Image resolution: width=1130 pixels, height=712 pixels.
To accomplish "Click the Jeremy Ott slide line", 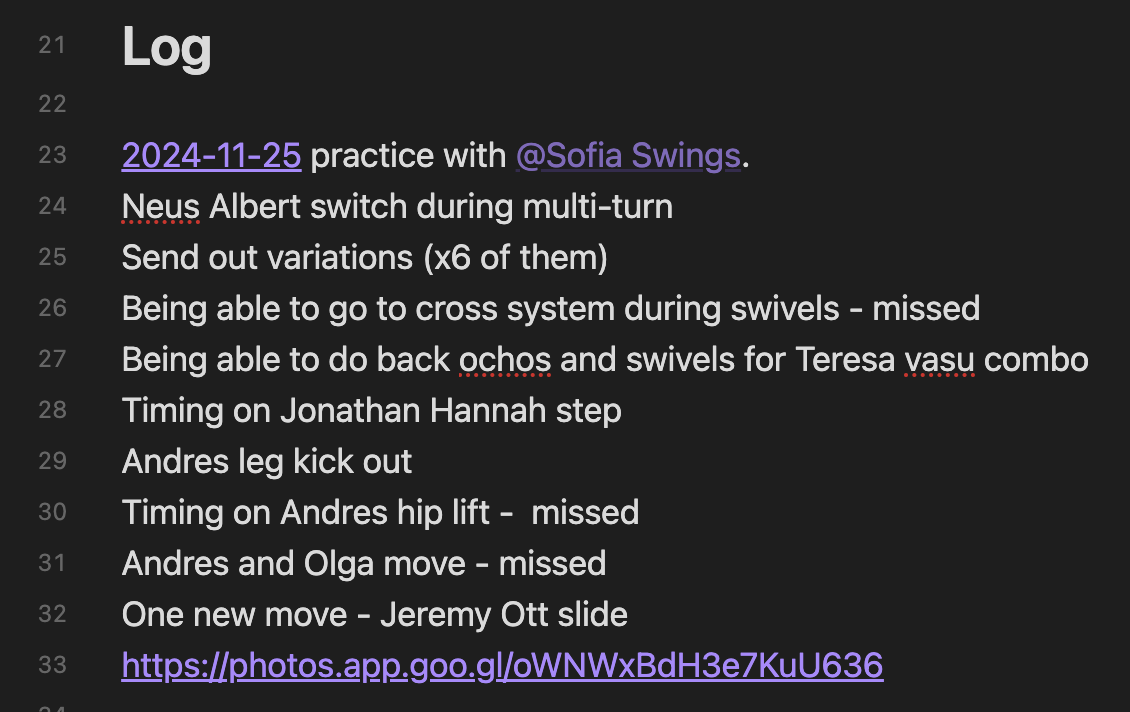I will pos(374,614).
